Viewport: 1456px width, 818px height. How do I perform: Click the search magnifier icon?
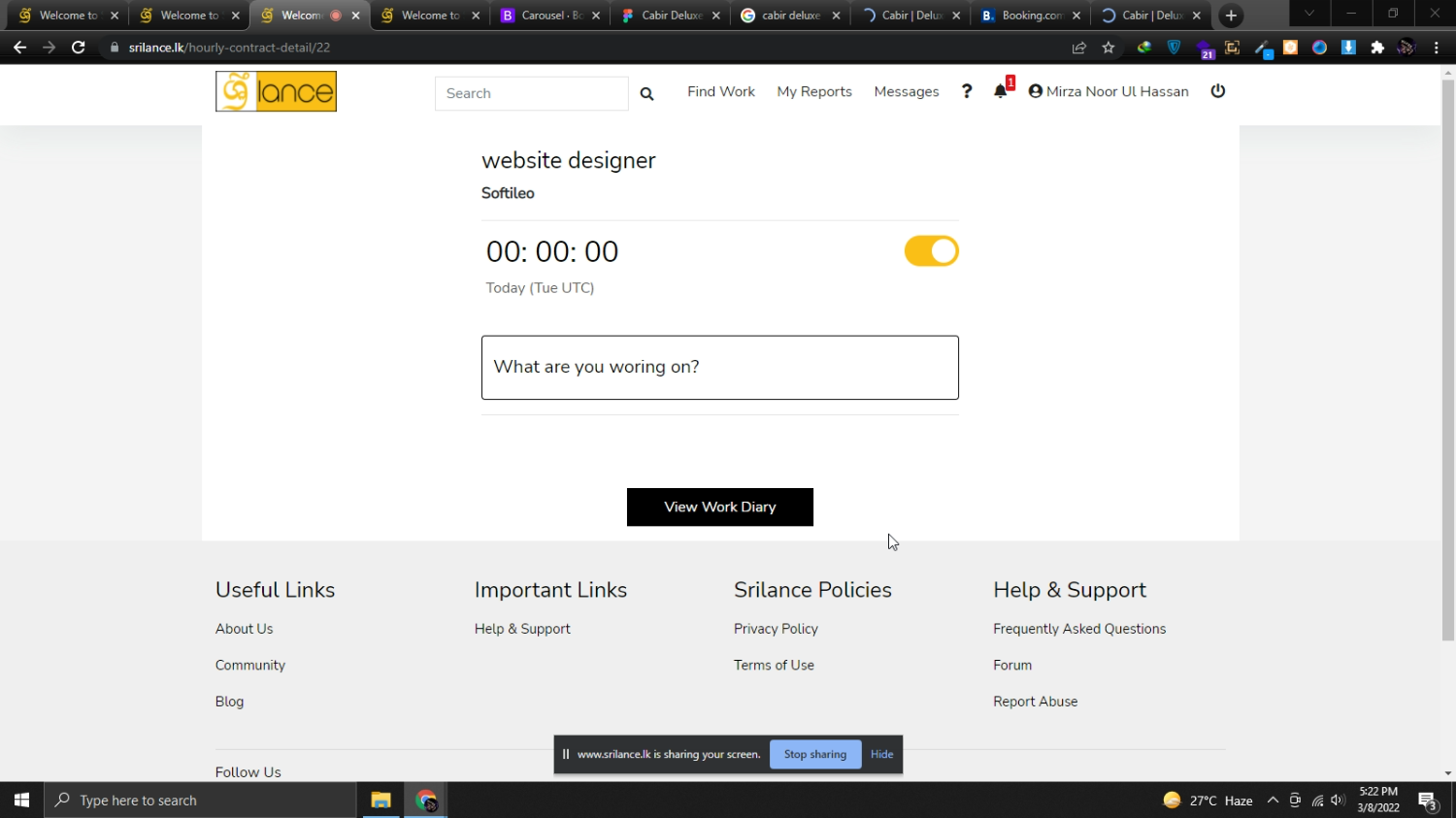(x=646, y=94)
